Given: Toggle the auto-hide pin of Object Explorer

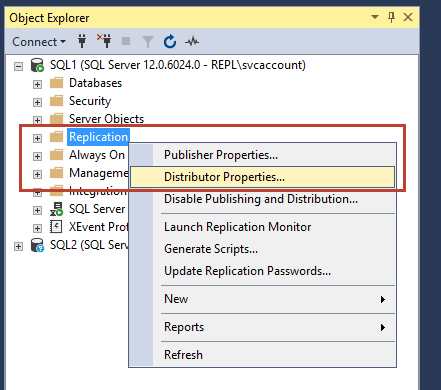Looking at the screenshot, I should 391,17.
